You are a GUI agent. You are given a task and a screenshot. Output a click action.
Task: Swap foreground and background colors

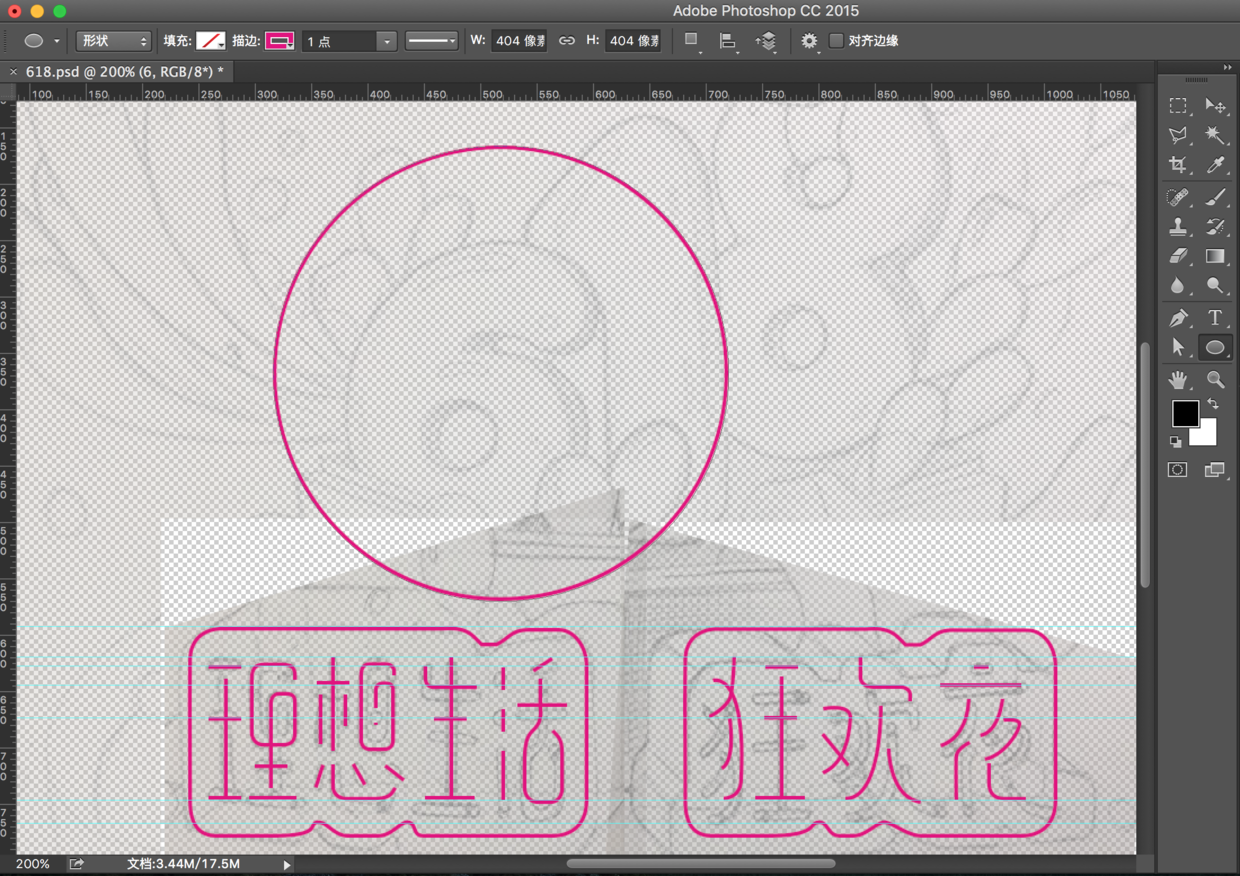[x=1213, y=404]
